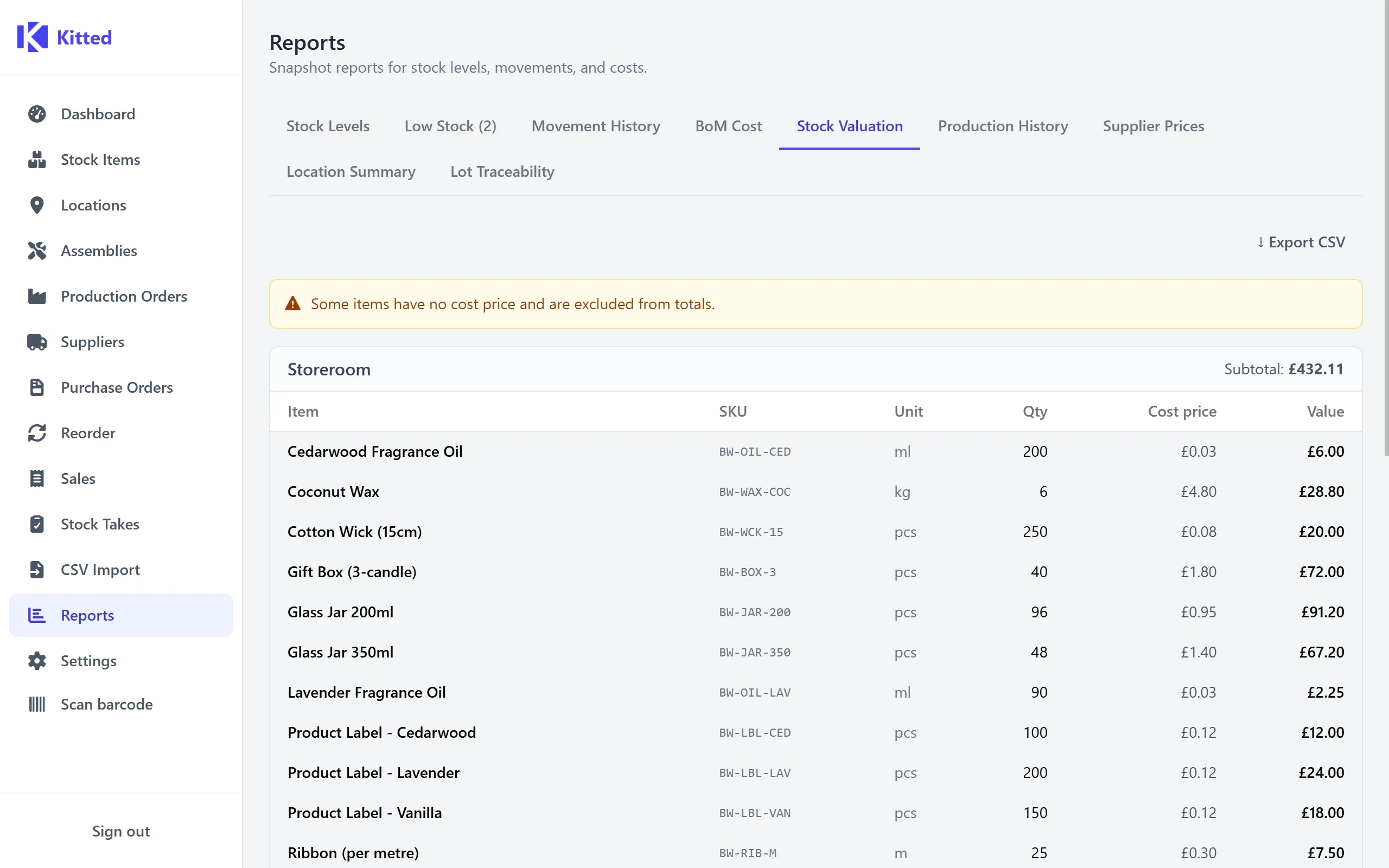The width and height of the screenshot is (1389, 868).
Task: Click the Stock Takes clipboard icon
Action: tap(37, 524)
